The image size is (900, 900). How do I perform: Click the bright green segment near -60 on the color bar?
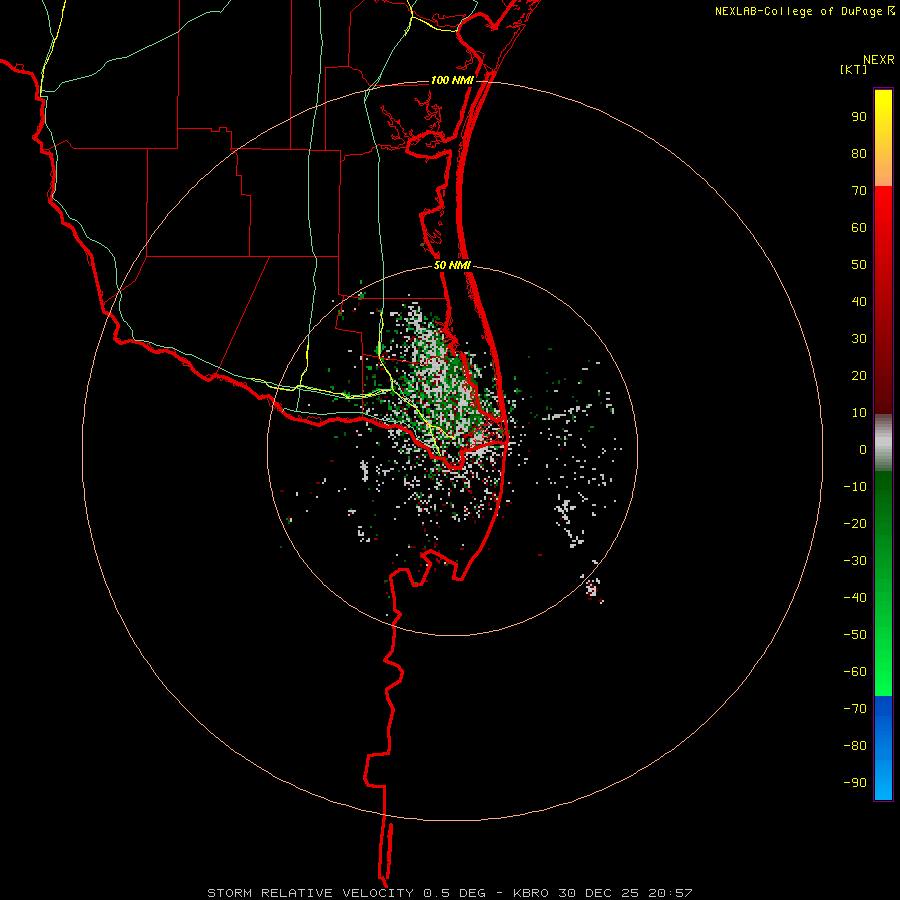point(883,672)
